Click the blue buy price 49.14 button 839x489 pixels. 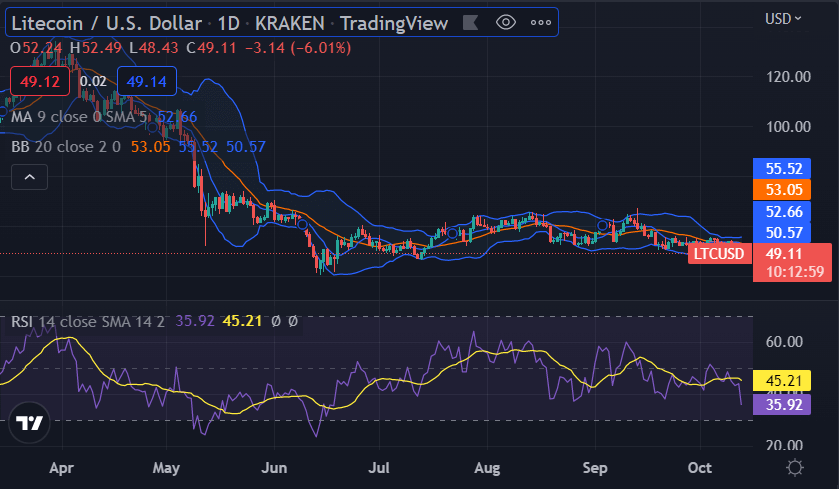(147, 82)
